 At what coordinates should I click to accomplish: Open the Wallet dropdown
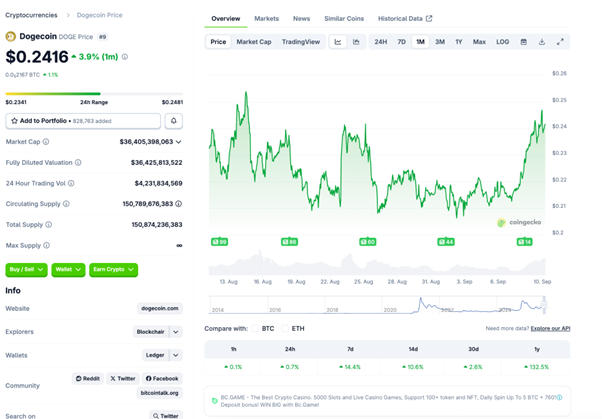click(x=68, y=270)
